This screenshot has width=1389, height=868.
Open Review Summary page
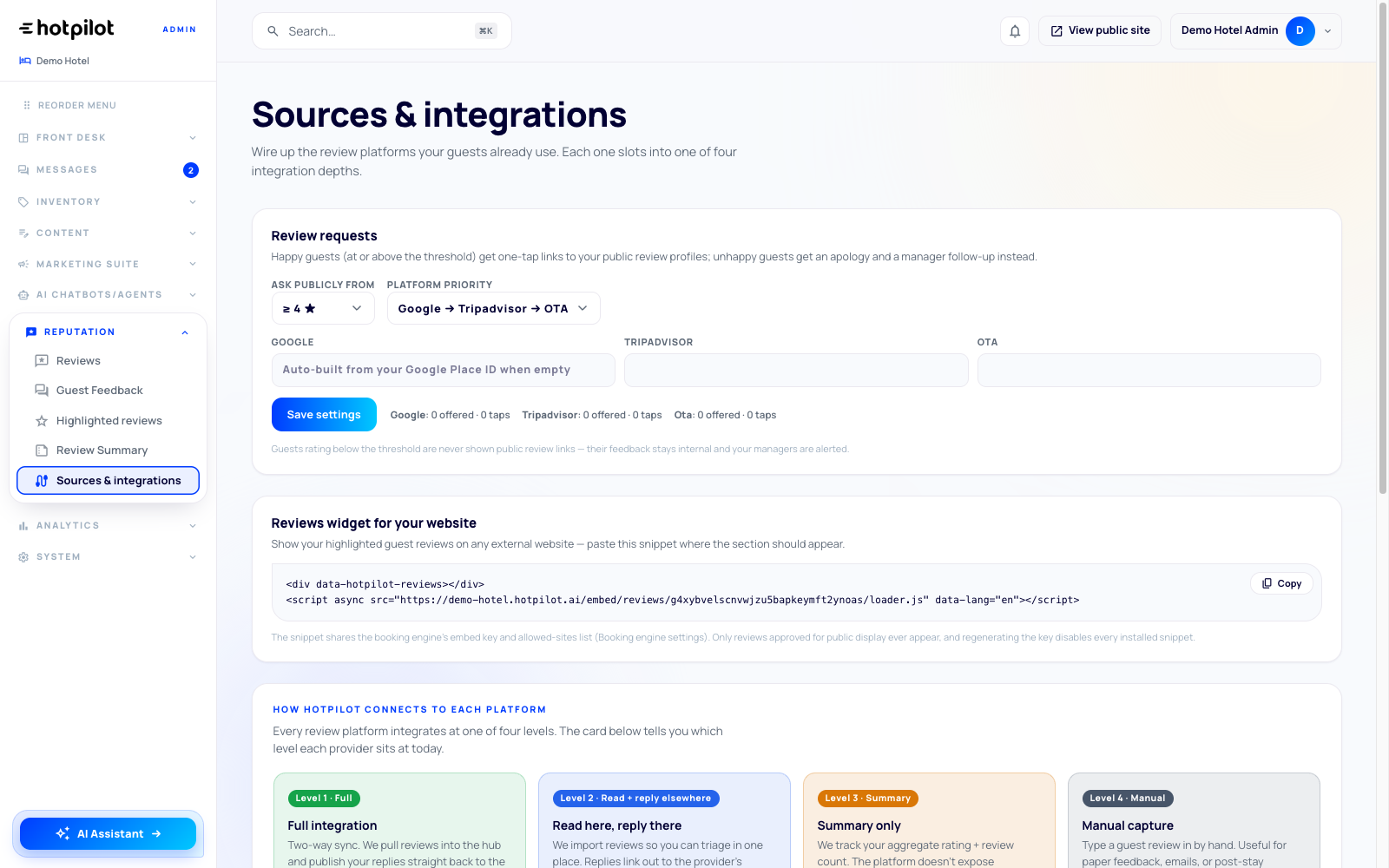pos(108,450)
